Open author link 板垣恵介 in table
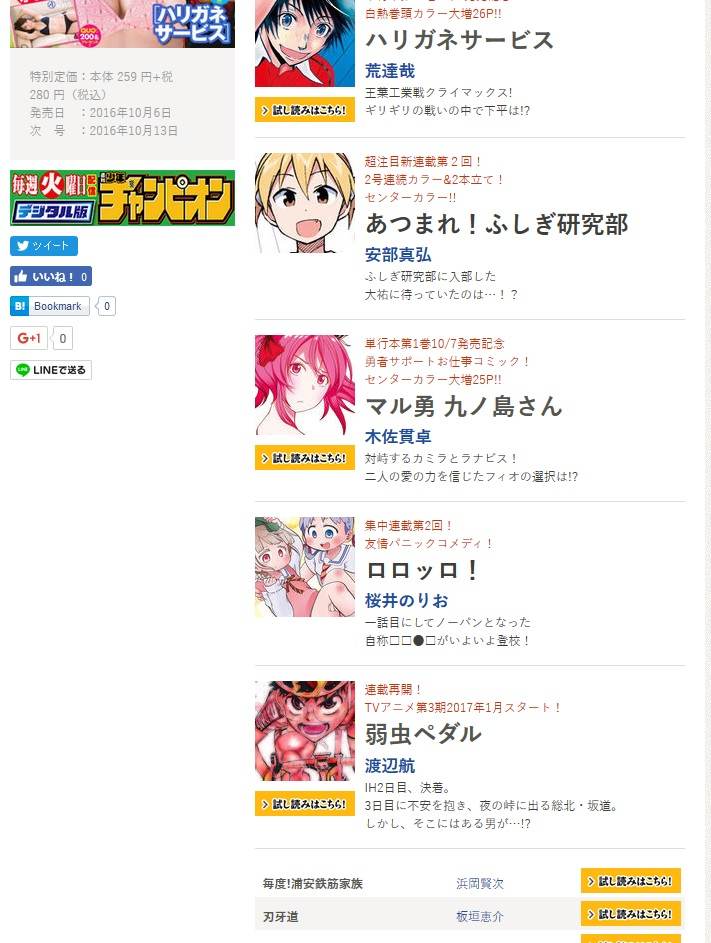This screenshot has width=711, height=943. 480,917
